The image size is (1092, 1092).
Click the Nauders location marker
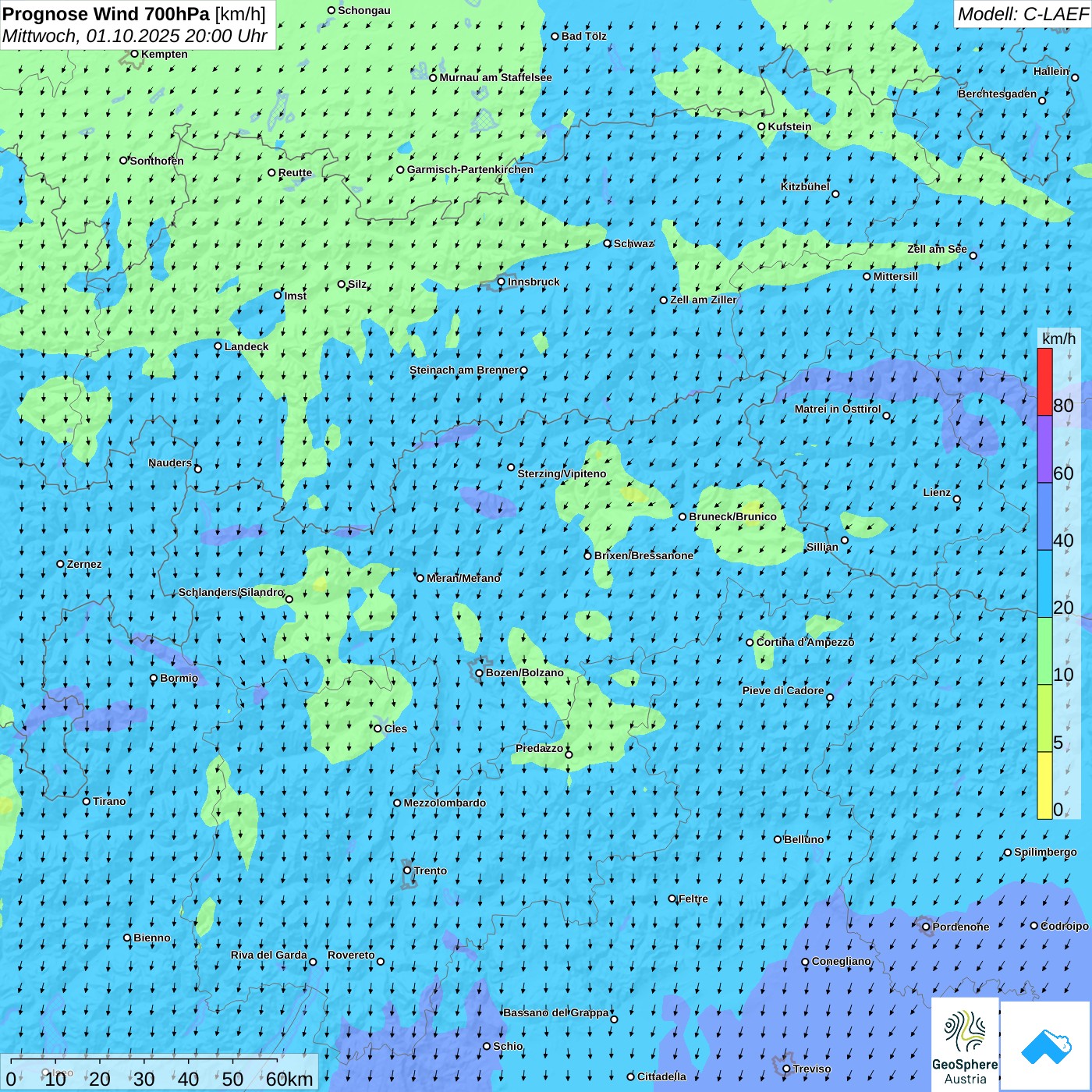point(198,469)
